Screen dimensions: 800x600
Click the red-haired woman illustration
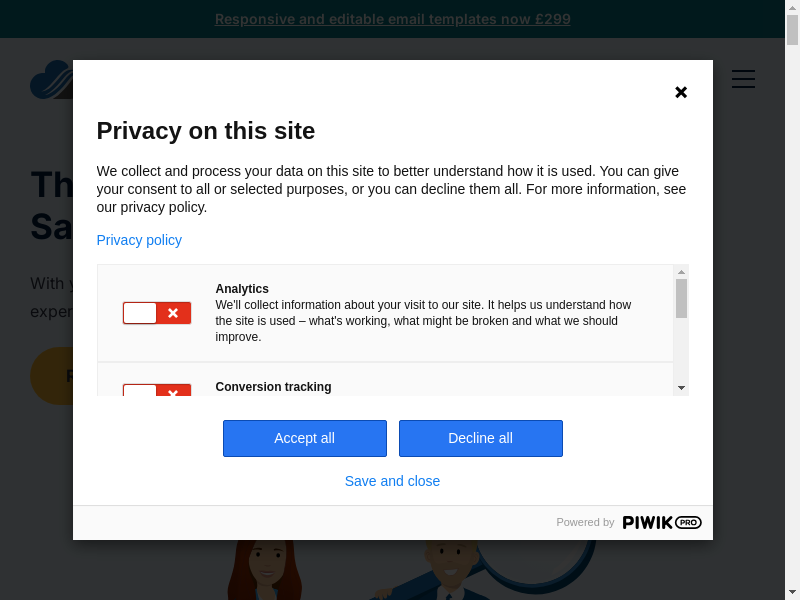point(265,570)
